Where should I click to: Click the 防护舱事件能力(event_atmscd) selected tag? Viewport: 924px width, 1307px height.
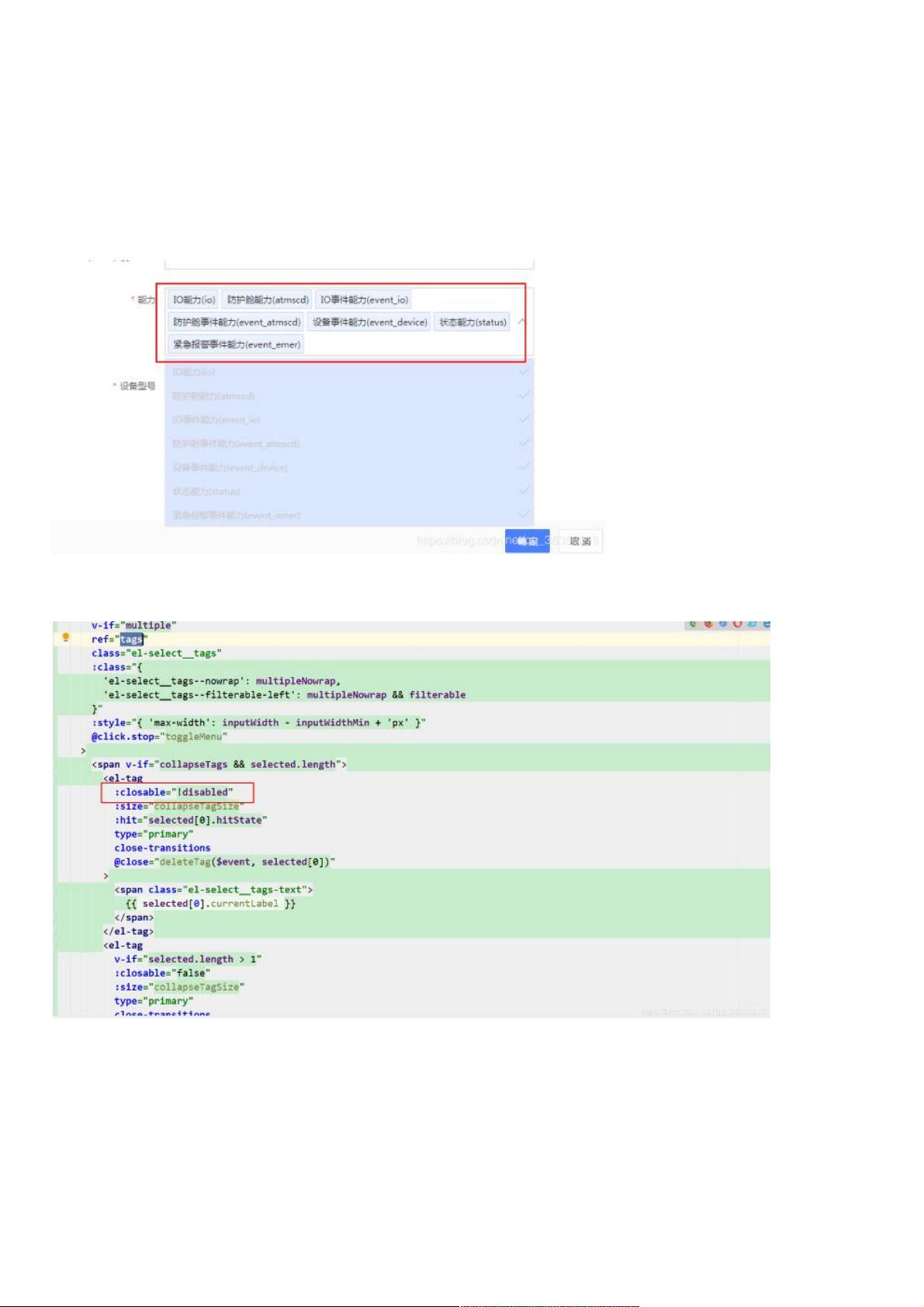tap(237, 322)
